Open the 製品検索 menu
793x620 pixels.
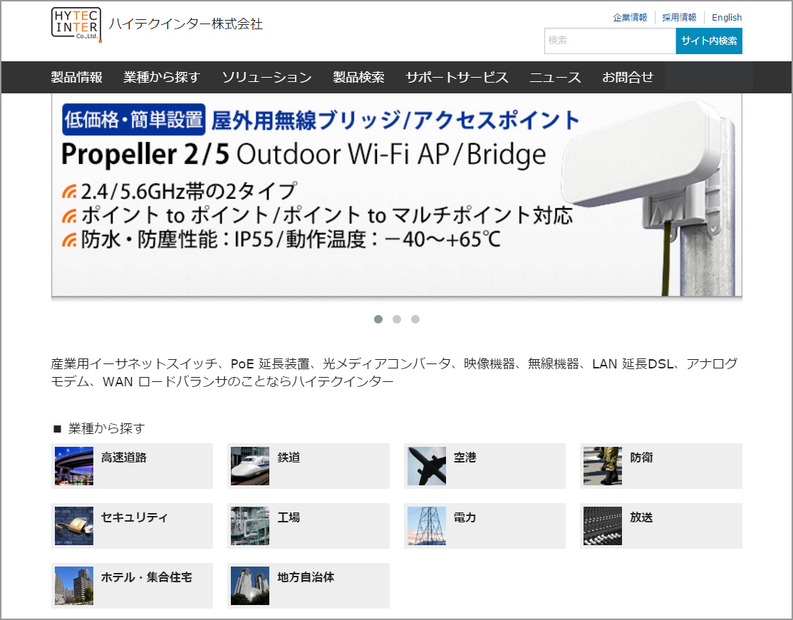coord(359,77)
